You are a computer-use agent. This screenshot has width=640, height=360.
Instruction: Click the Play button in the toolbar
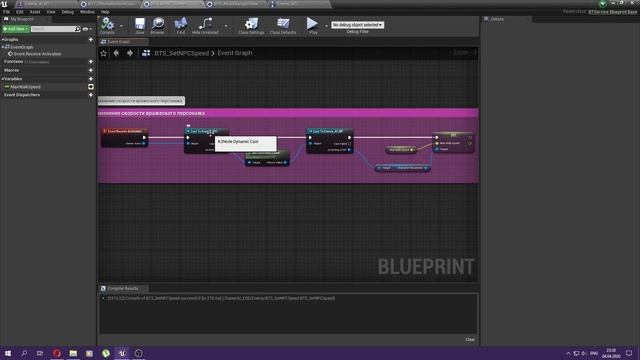313,26
